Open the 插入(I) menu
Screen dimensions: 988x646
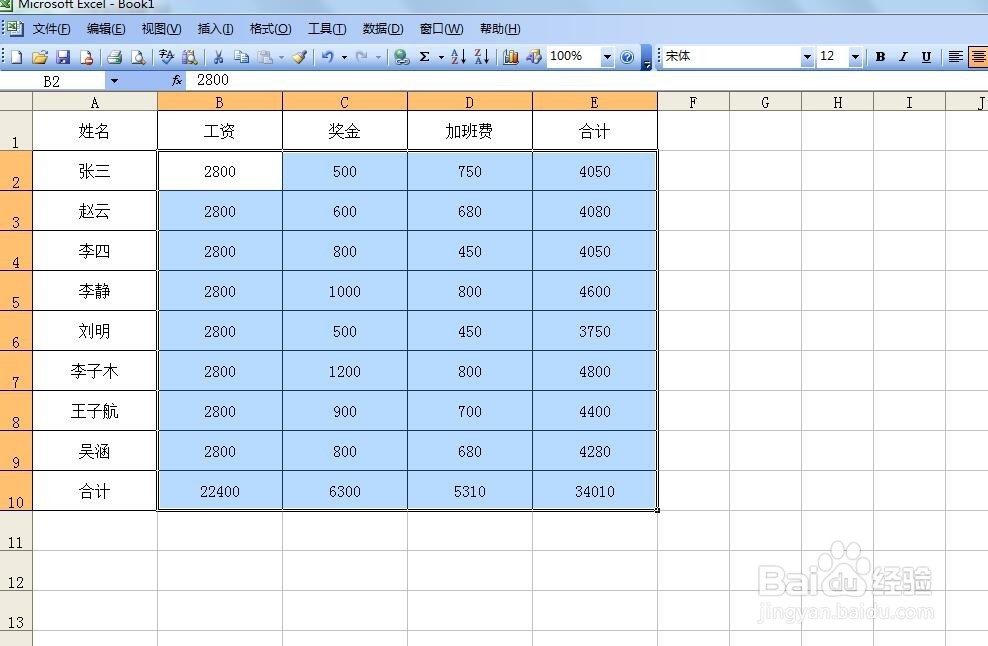[215, 29]
